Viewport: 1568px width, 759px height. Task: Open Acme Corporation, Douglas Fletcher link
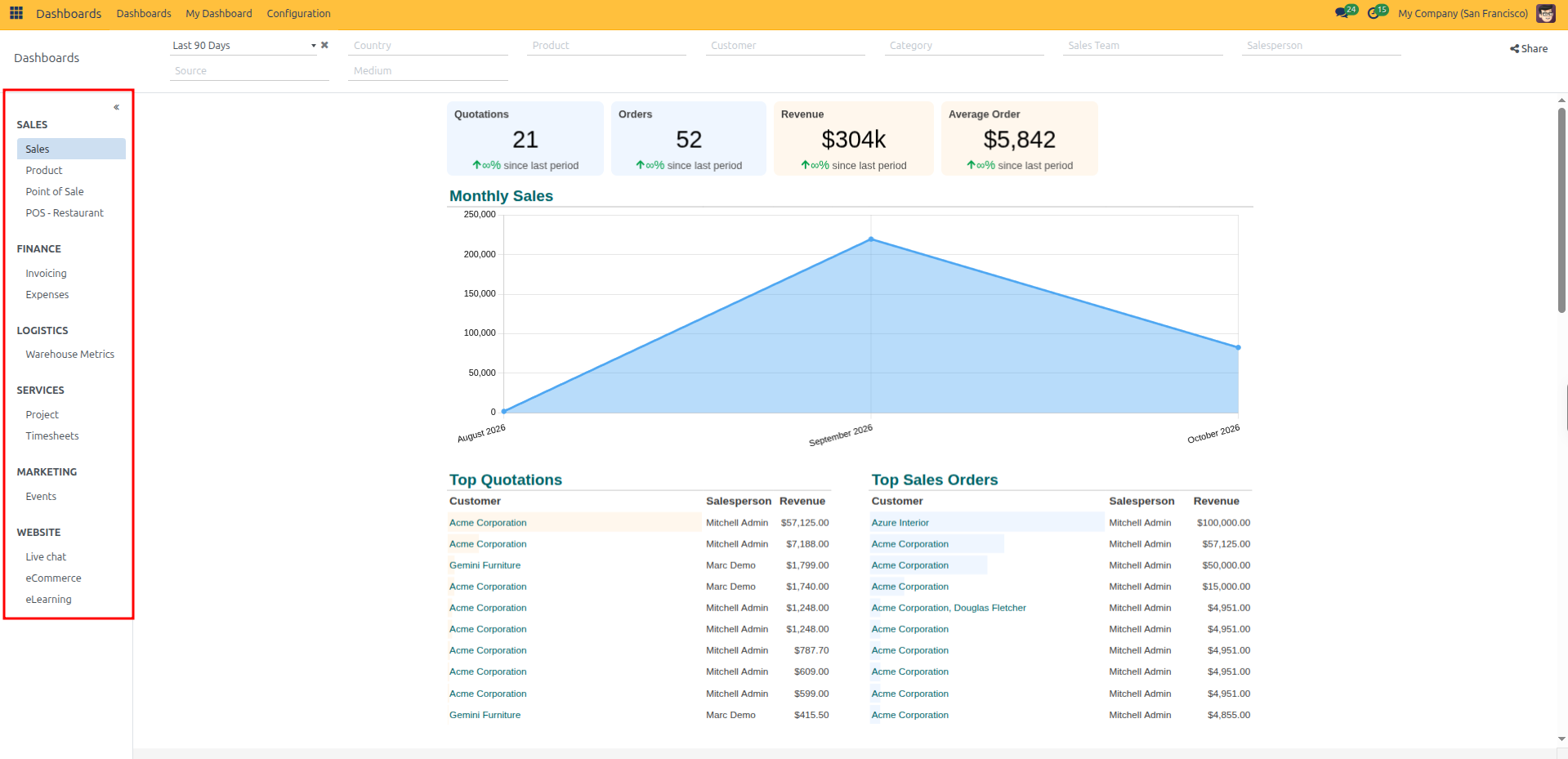coord(949,608)
